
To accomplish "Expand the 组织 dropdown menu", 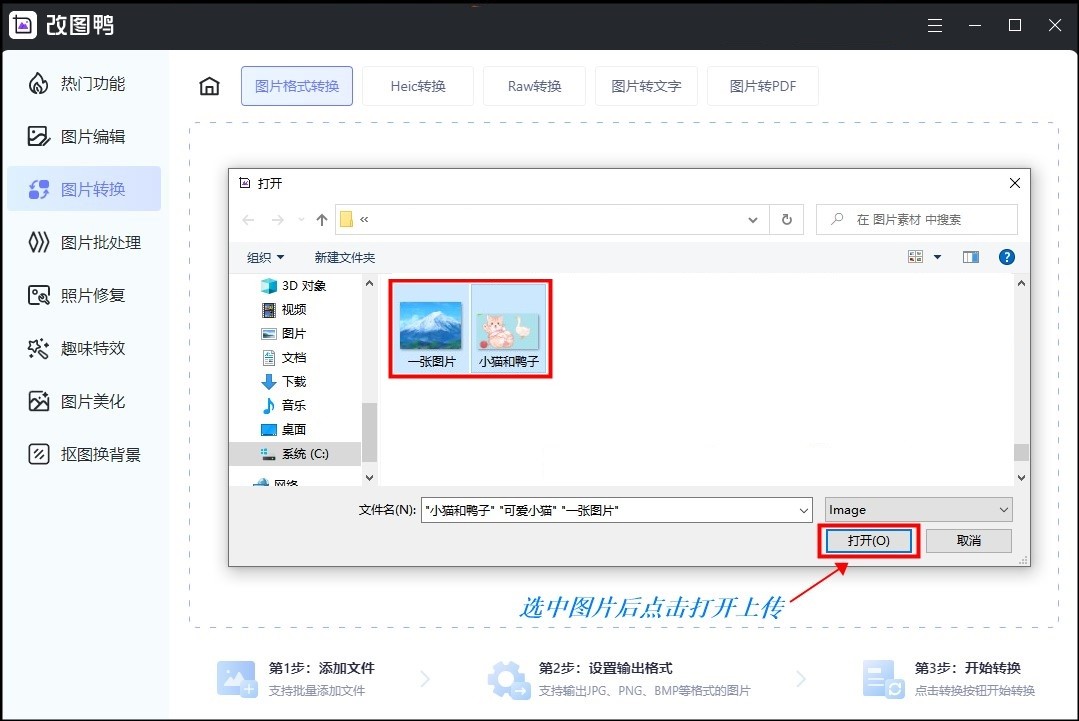I will click(x=266, y=257).
